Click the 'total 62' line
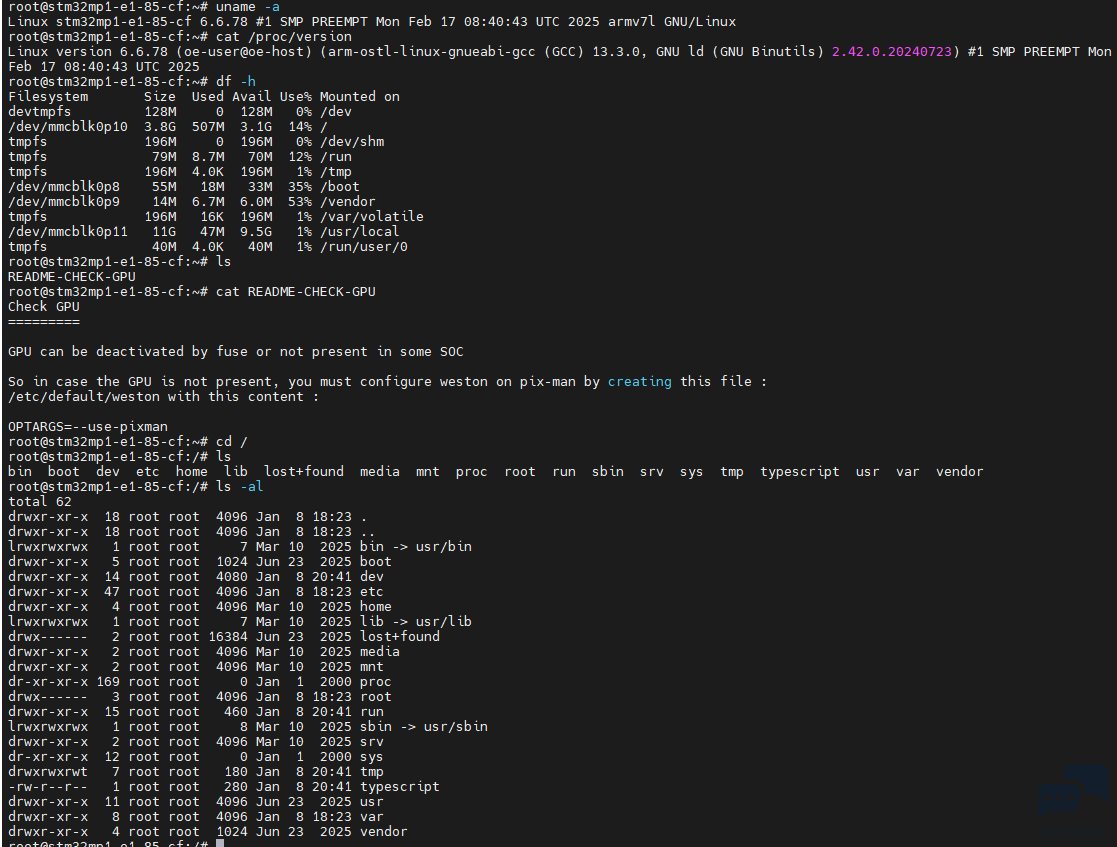The width and height of the screenshot is (1117, 847). [39, 502]
